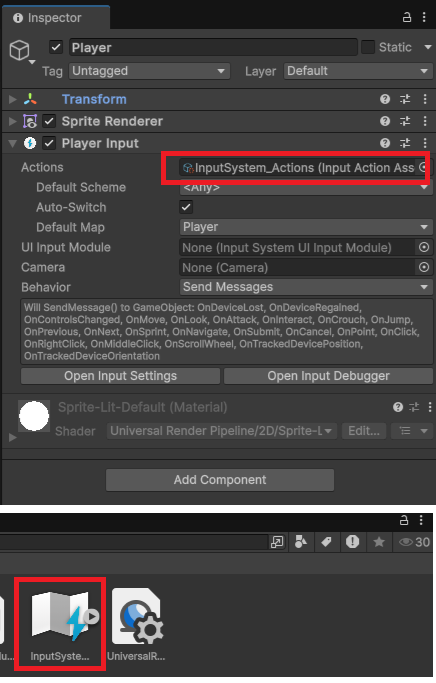Viewport: 436px width, 683px height.
Task: Pick object for UI Input Module field
Action: pyautogui.click(x=424, y=247)
